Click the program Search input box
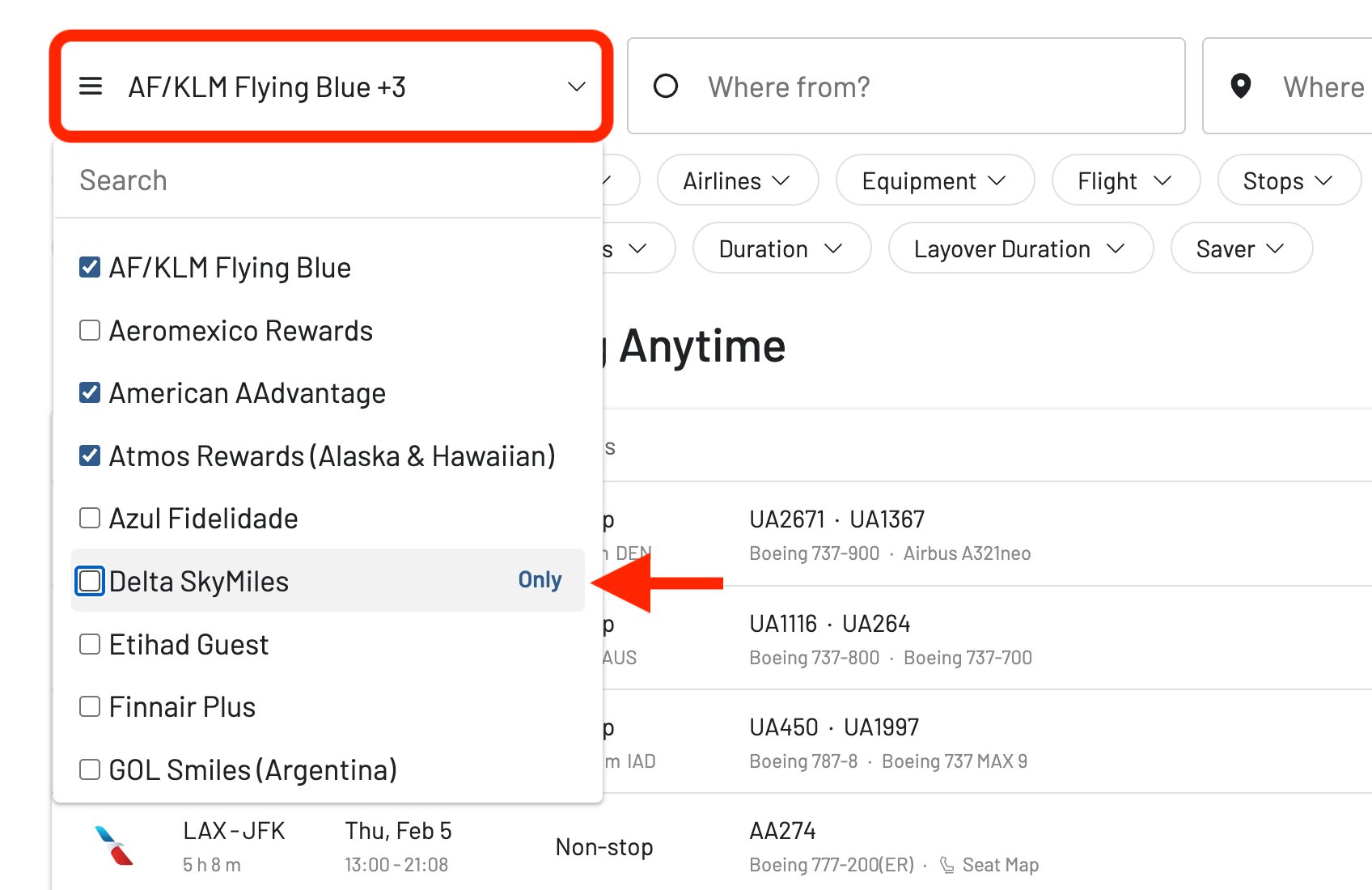 pos(324,180)
